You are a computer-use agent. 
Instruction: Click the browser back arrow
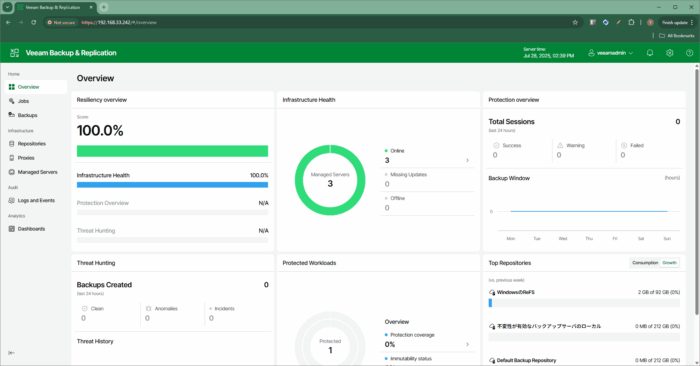click(x=8, y=22)
